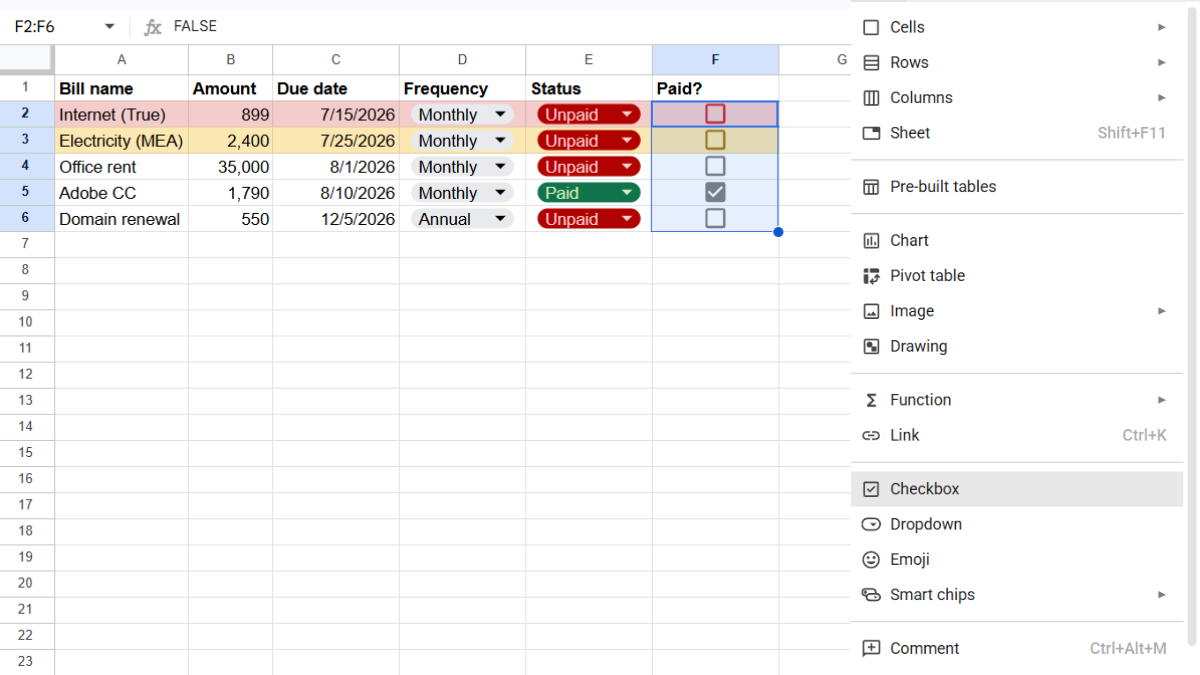The height and width of the screenshot is (675, 1200).
Task: Click the Link chain icon
Action: (x=871, y=435)
